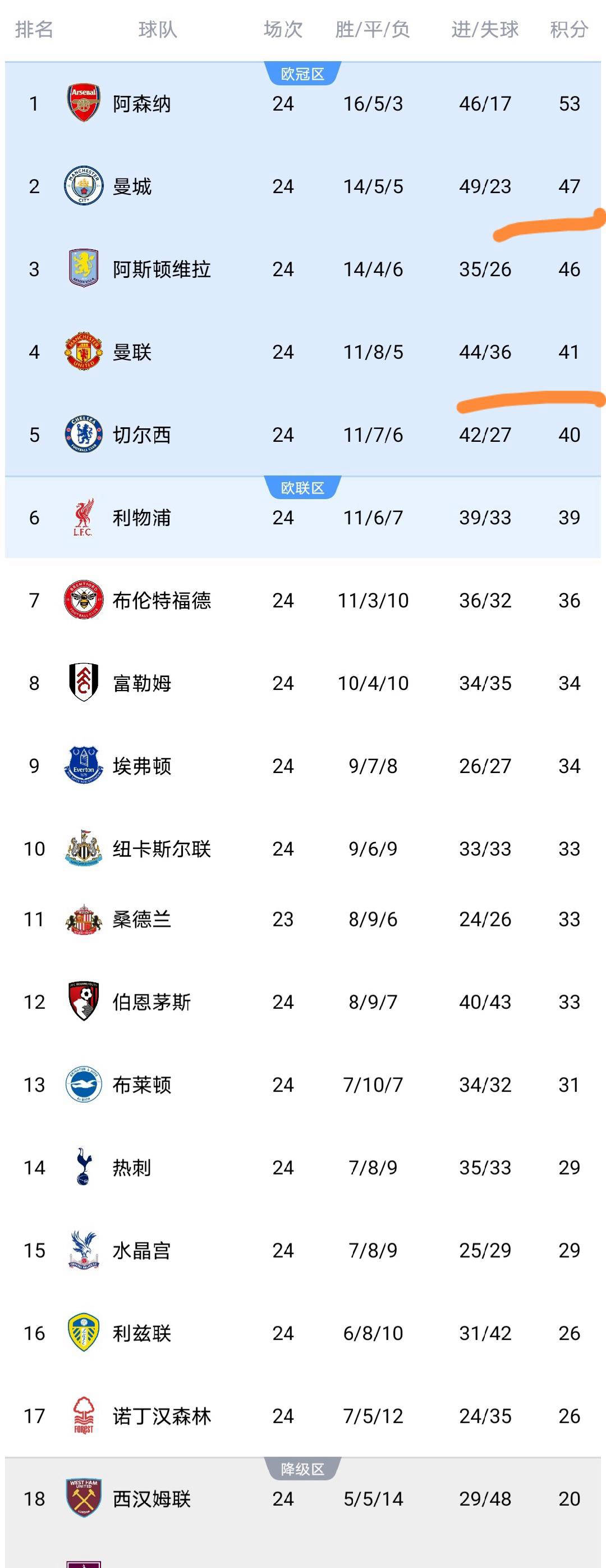Tap the Nottingham Forest tree logo
606x1568 pixels.
click(84, 1415)
